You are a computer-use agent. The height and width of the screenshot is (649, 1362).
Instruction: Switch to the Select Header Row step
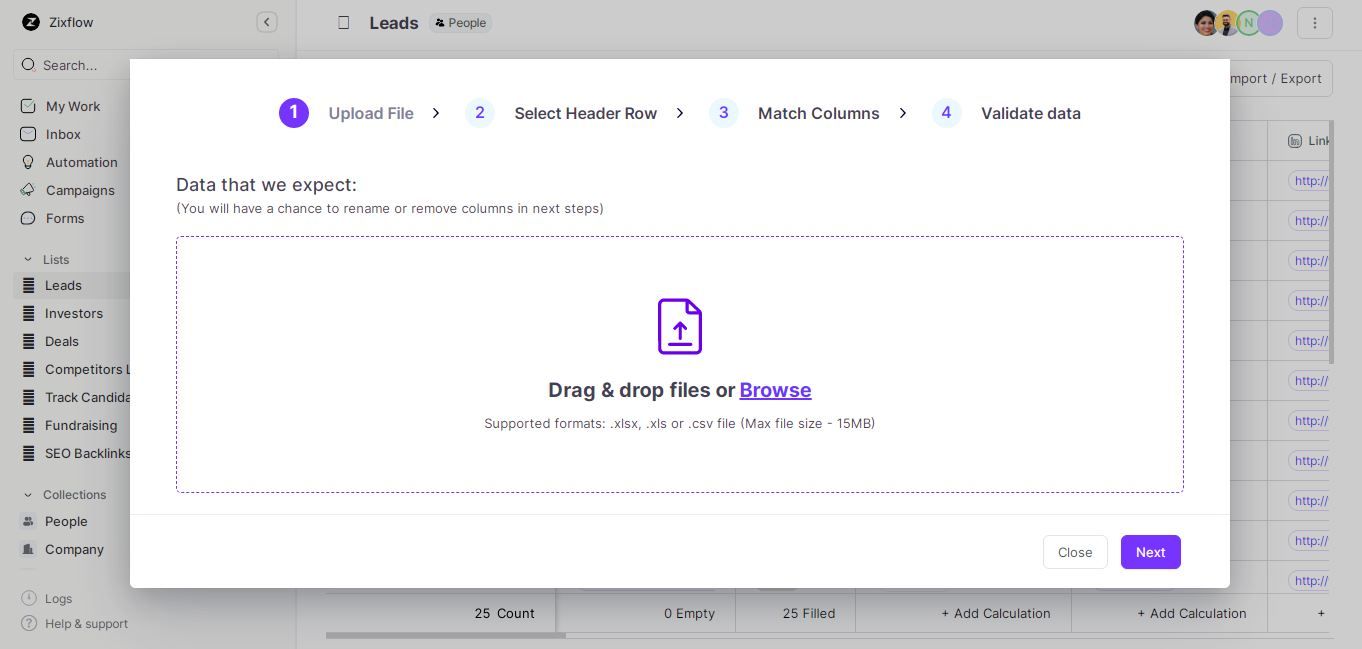[585, 113]
